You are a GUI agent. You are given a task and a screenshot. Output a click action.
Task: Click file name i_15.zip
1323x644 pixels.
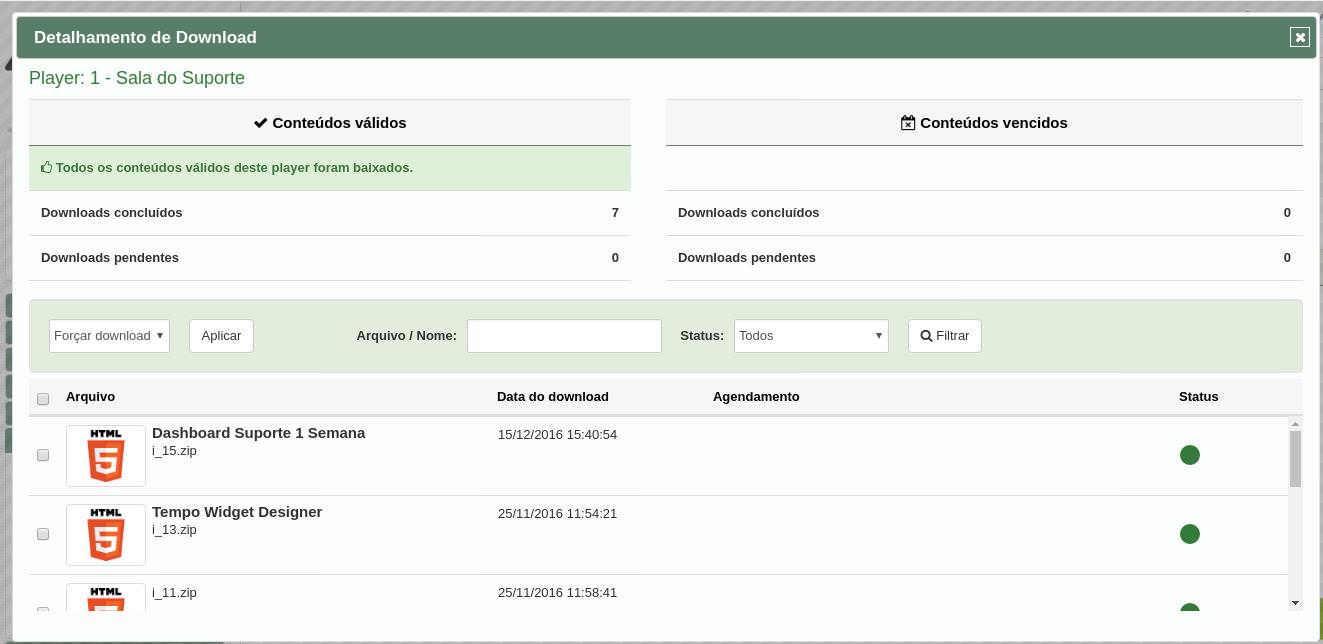174,451
